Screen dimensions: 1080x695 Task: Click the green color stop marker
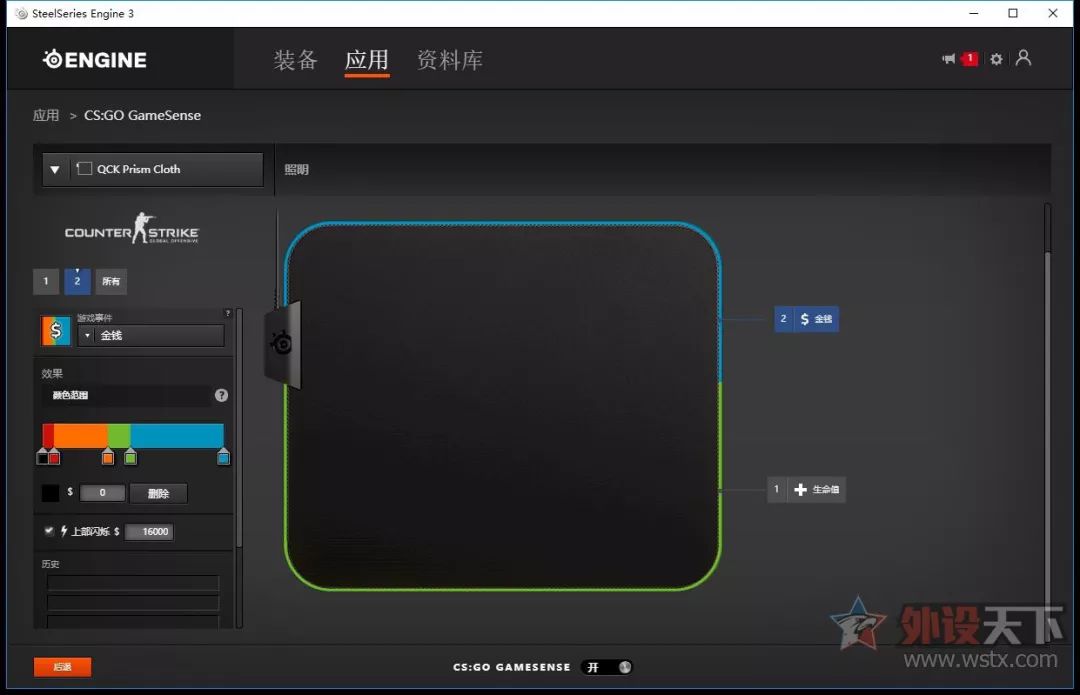coord(130,457)
